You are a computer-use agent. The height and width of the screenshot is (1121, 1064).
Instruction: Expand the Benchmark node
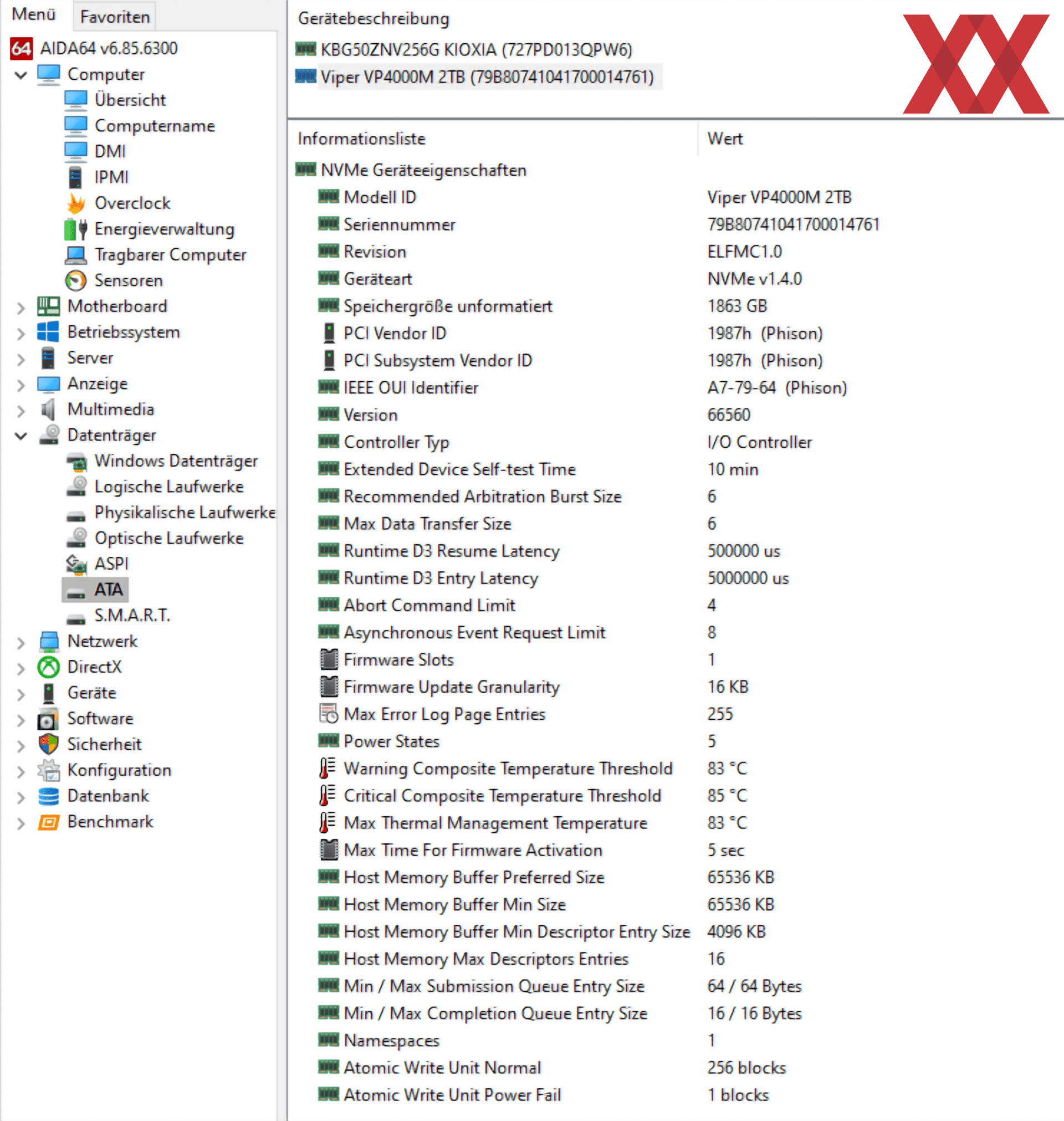(x=21, y=823)
